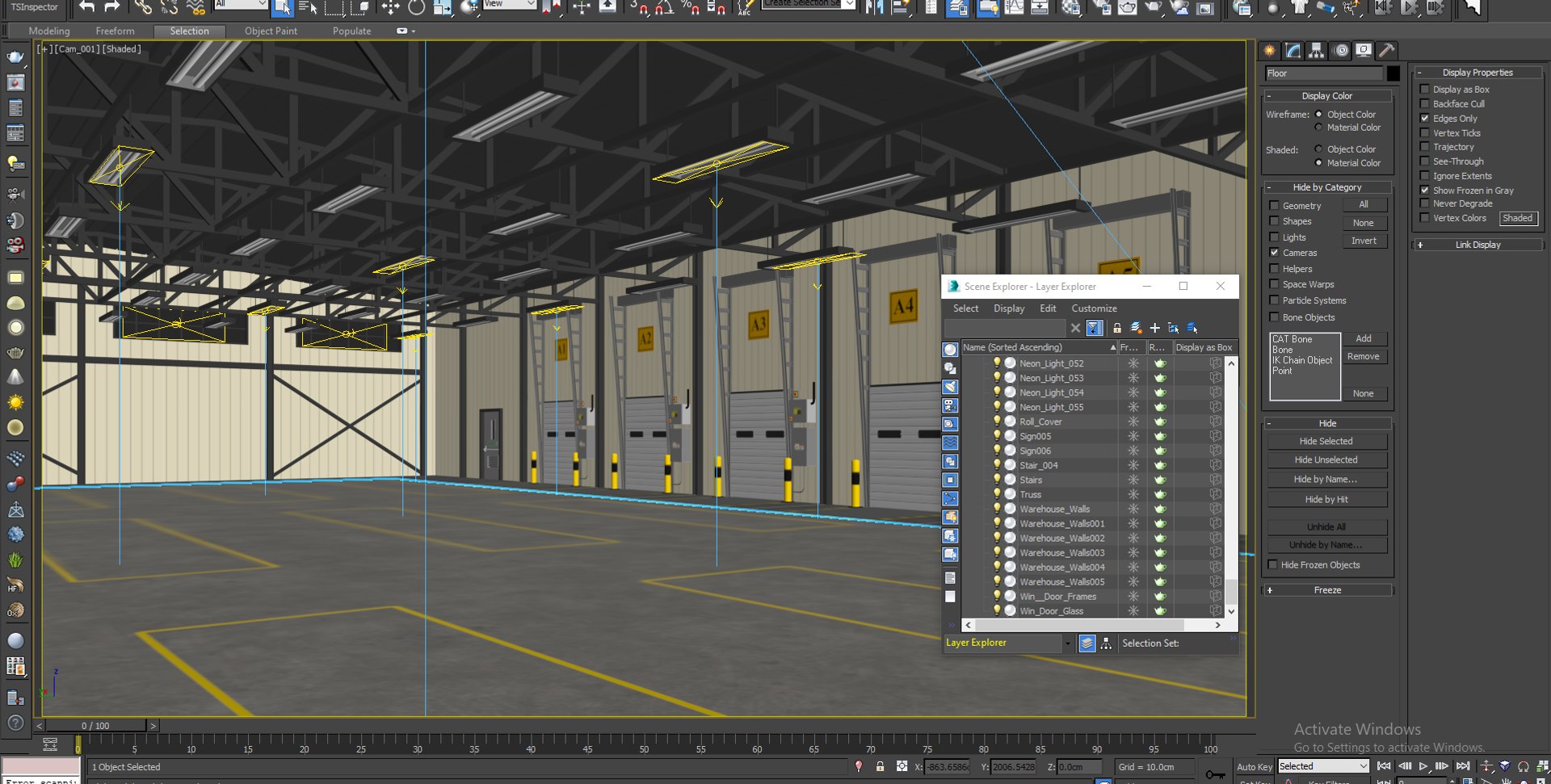The height and width of the screenshot is (784, 1551).
Task: Open the Create panel star tab
Action: click(1270, 50)
